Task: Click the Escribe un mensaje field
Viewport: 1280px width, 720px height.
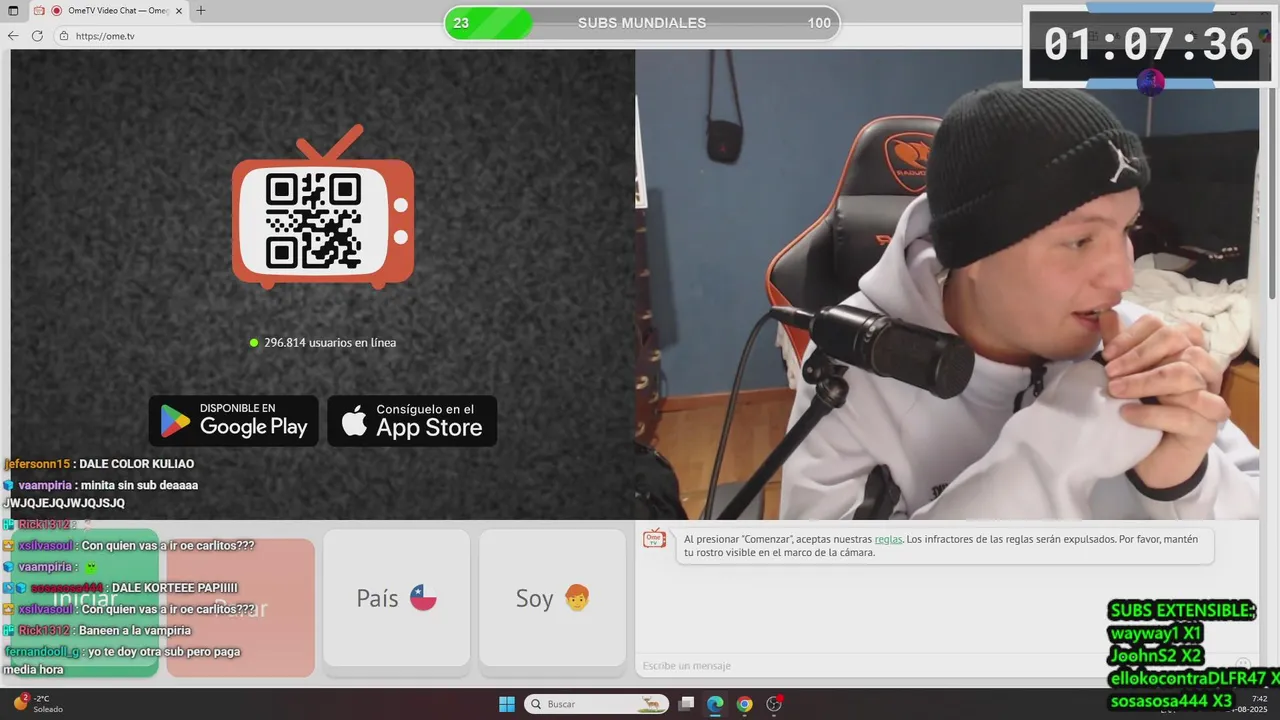Action: tap(935, 665)
